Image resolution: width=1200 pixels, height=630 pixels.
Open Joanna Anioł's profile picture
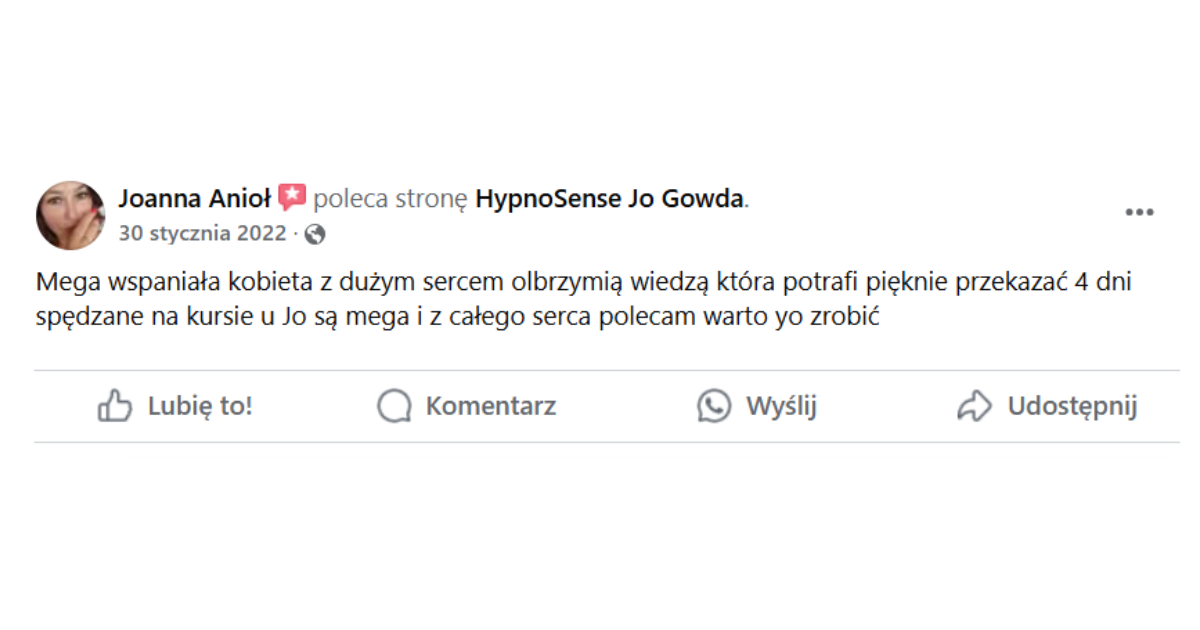(x=71, y=215)
